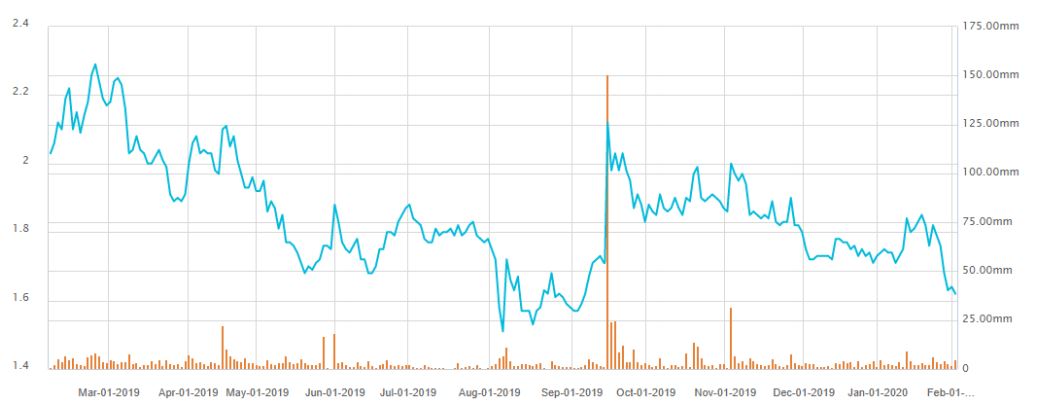Click the 2.4 left axis label
This screenshot has width=1040, height=417.
(19, 23)
